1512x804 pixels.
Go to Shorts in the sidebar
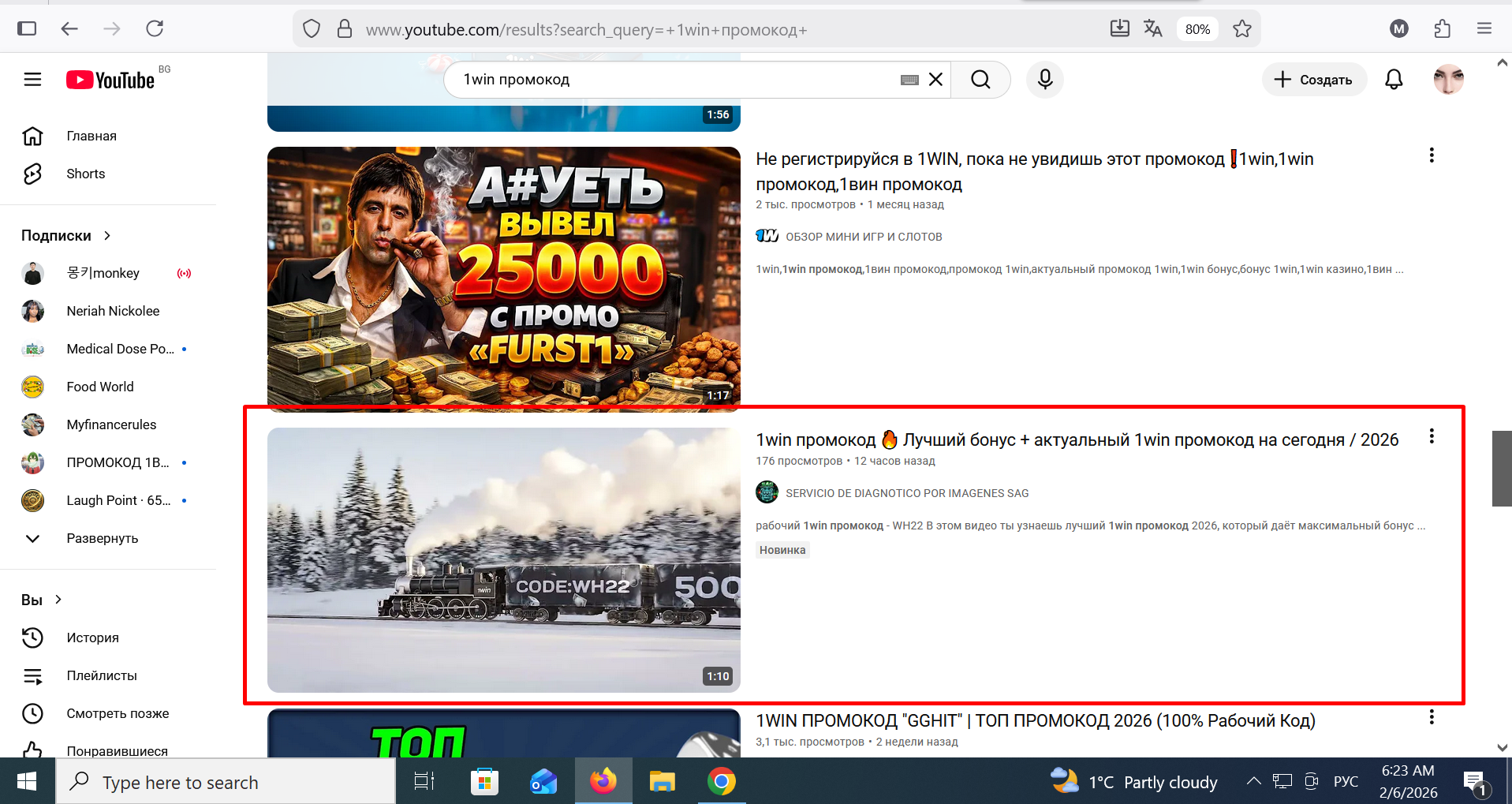click(x=85, y=174)
